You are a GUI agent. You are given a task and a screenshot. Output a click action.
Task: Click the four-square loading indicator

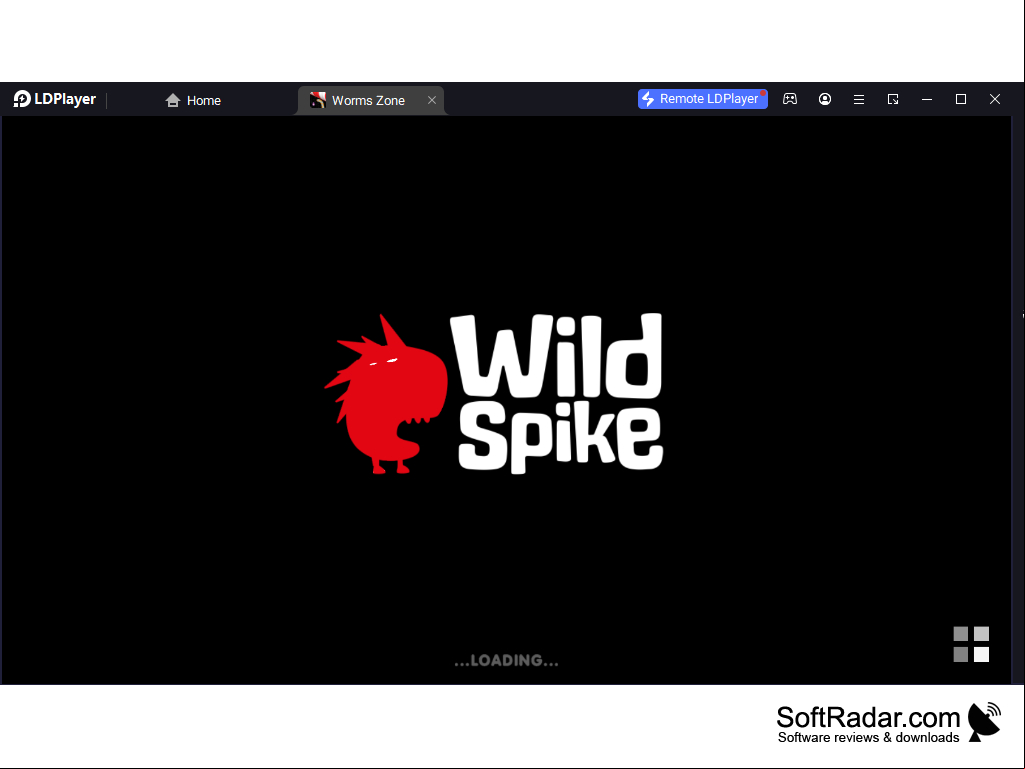coord(971,644)
